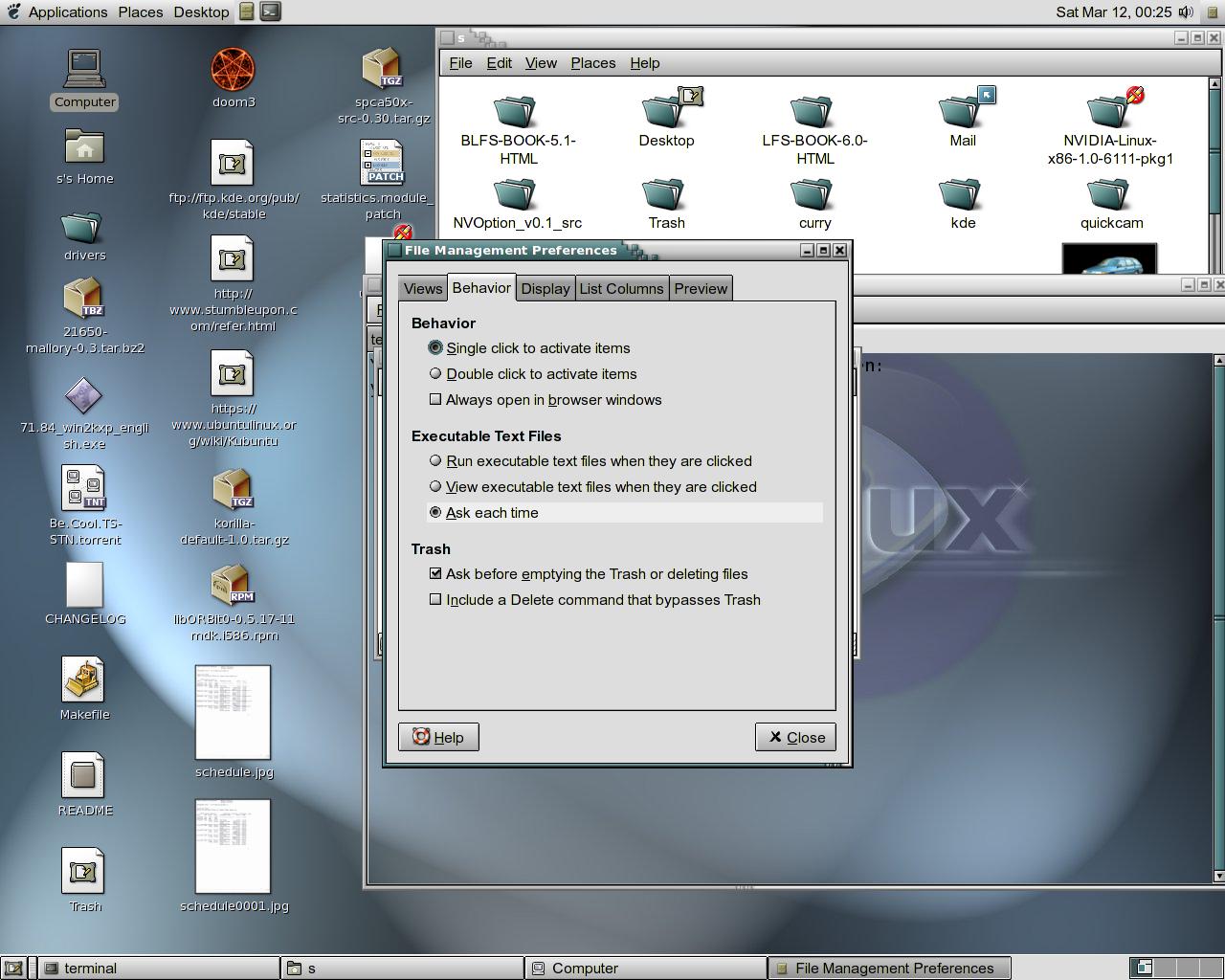Switch to the Display tab
The image size is (1225, 980).
pos(546,289)
